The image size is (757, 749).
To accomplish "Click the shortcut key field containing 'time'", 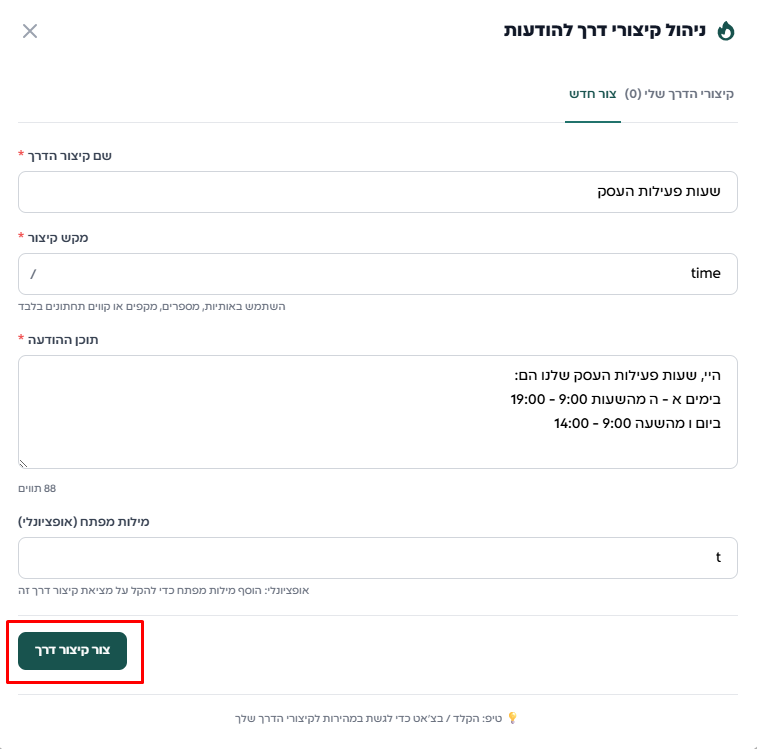I will (378, 273).
